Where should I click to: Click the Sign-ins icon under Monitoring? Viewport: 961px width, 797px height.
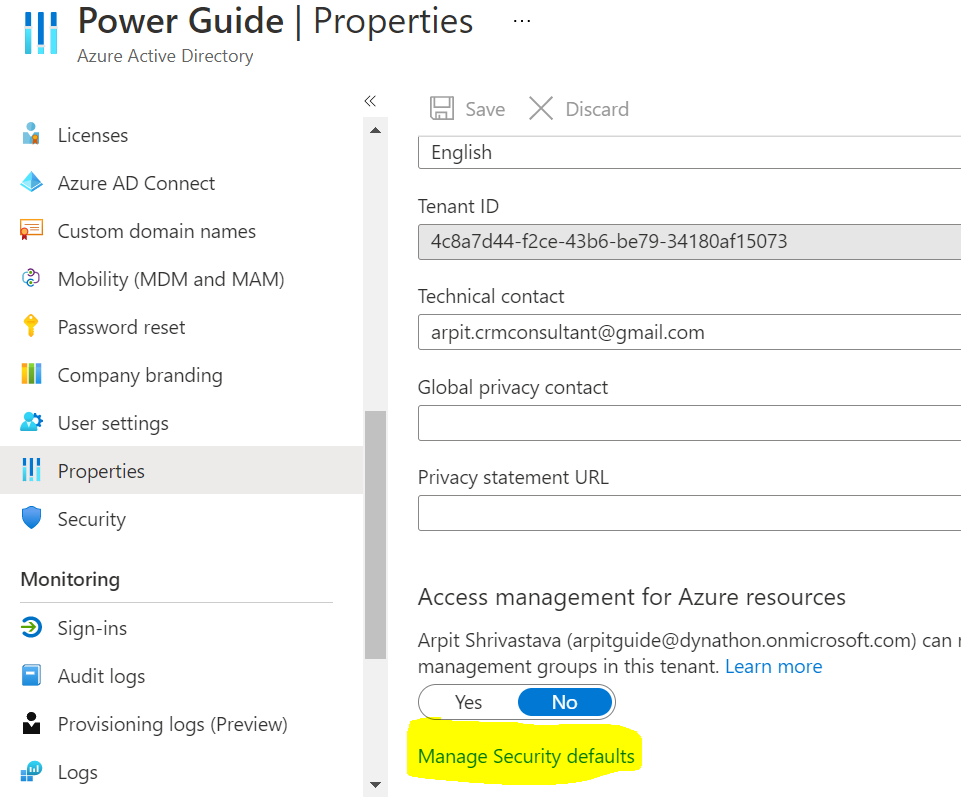tap(31, 628)
